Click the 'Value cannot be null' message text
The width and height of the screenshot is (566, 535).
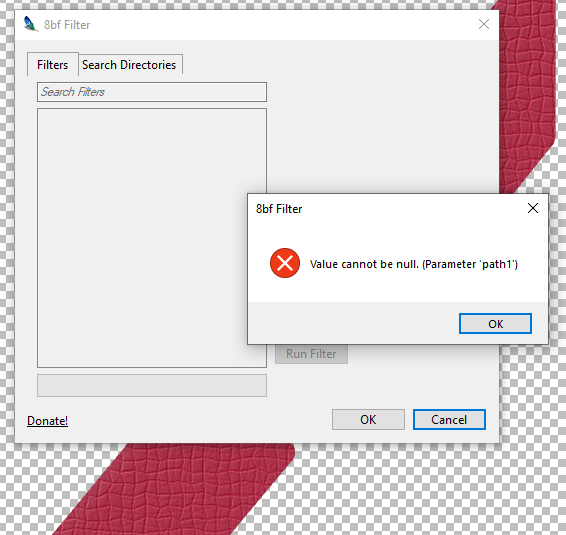[x=414, y=264]
